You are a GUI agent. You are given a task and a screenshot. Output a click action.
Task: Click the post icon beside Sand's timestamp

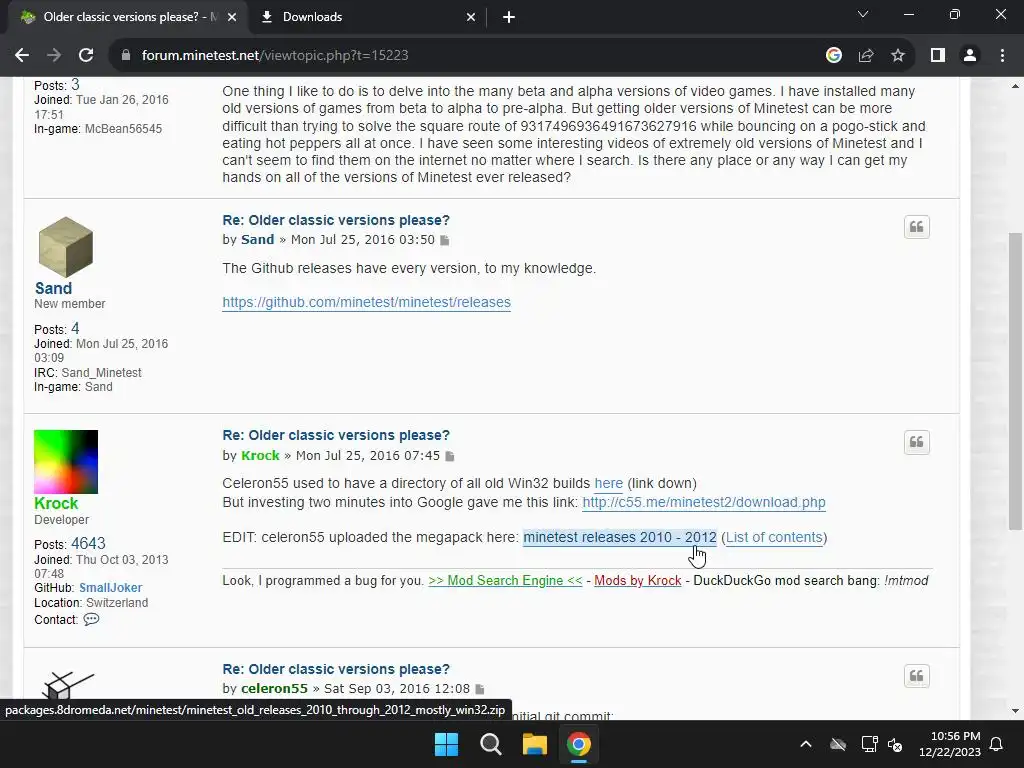point(445,240)
